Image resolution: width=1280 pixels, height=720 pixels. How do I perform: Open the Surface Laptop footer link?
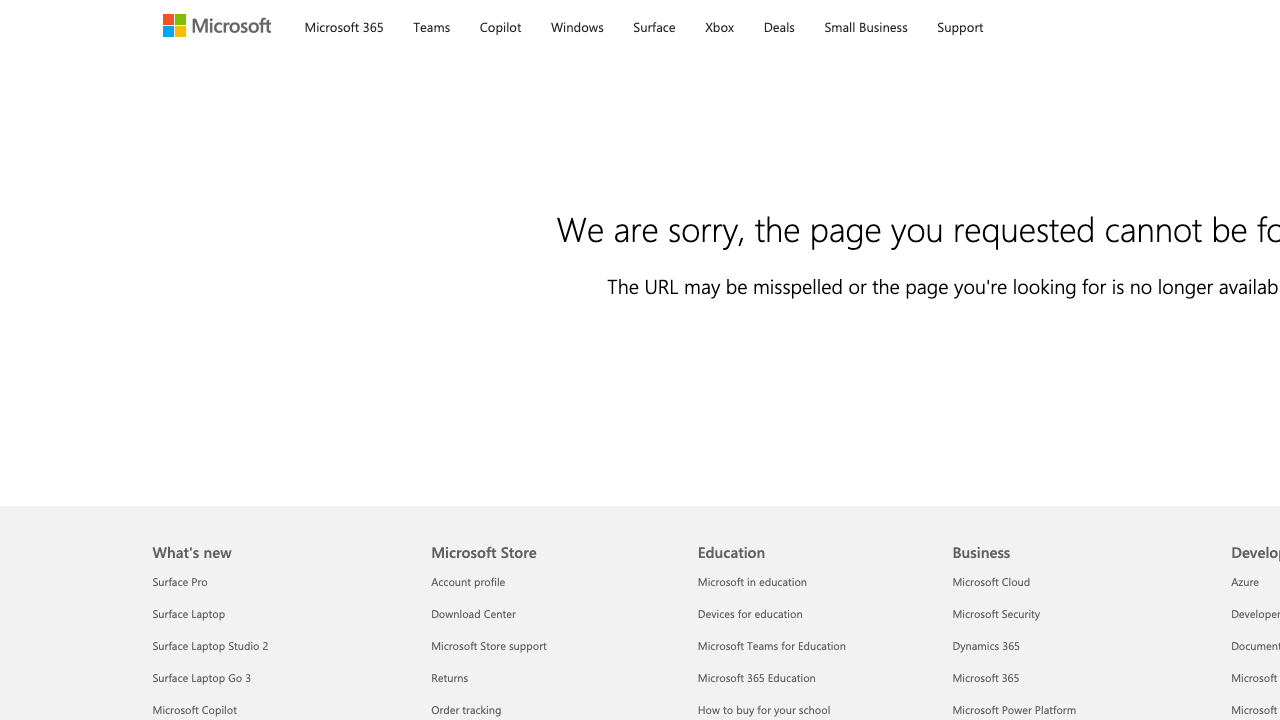point(189,614)
